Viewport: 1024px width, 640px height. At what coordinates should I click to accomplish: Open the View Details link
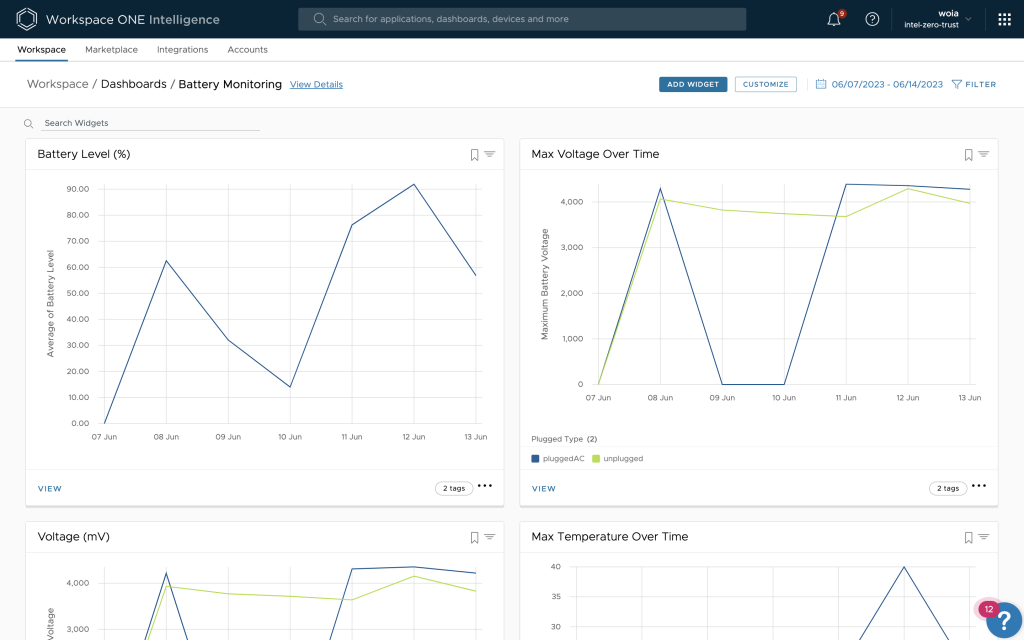point(316,85)
